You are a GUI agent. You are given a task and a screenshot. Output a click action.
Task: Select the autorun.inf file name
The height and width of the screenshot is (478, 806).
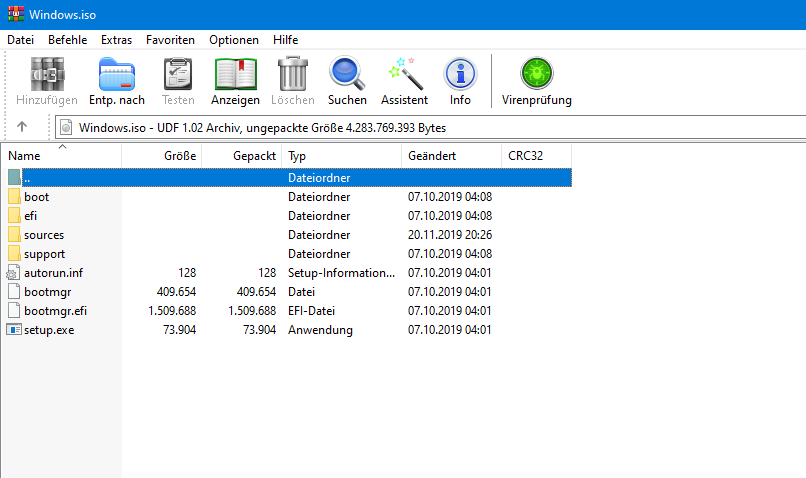tap(53, 273)
